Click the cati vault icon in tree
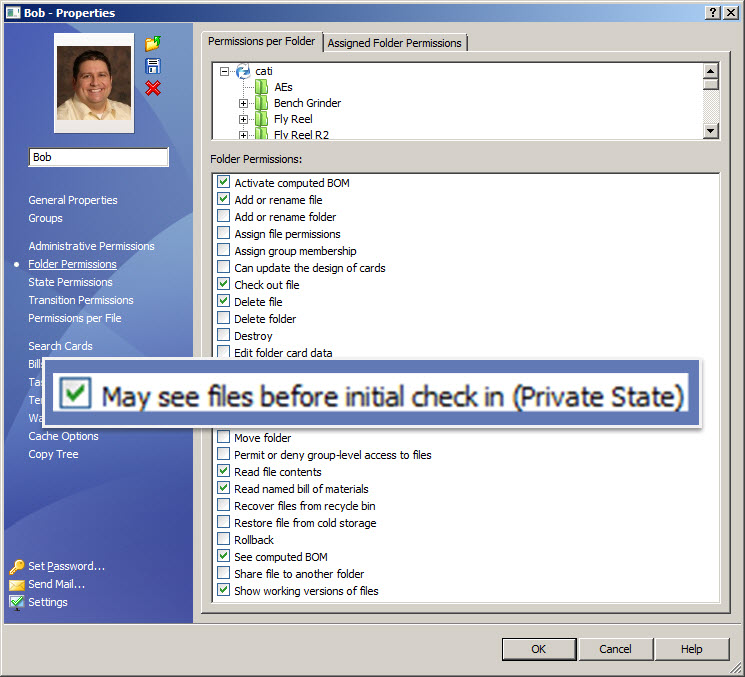The height and width of the screenshot is (677, 745). pos(243,72)
